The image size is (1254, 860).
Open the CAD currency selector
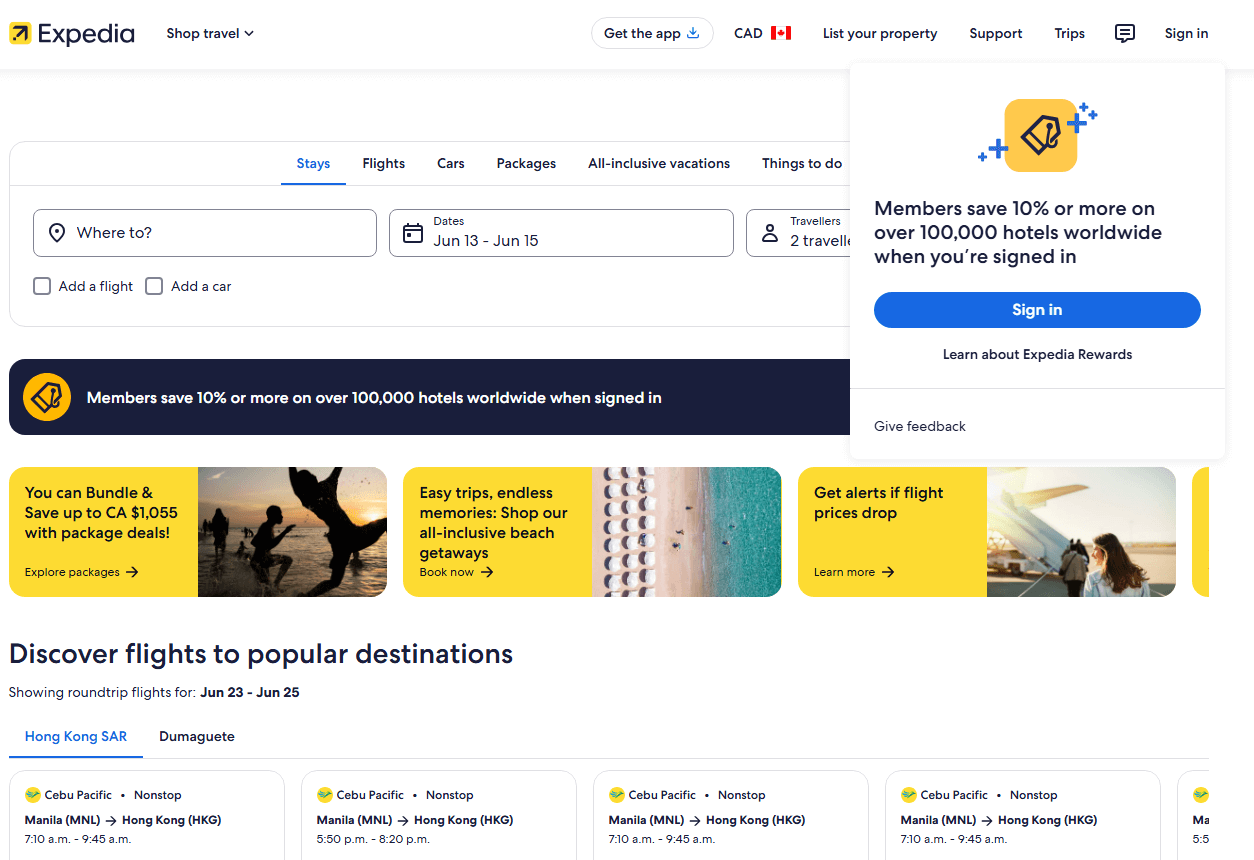click(x=762, y=33)
